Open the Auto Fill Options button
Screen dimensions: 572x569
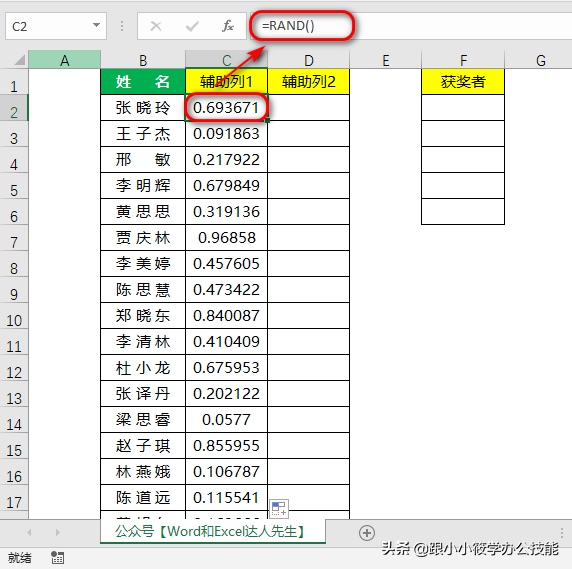pyautogui.click(x=279, y=508)
